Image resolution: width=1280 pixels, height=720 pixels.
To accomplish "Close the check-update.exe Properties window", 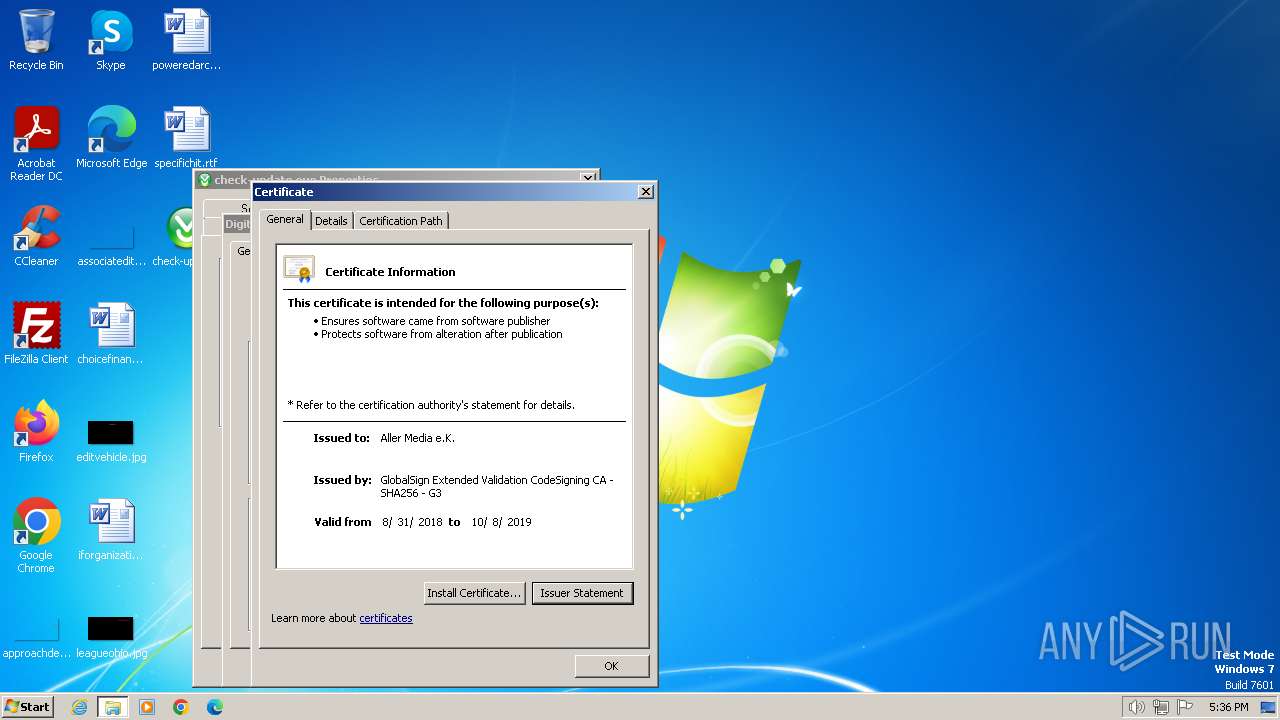I will coord(588,179).
